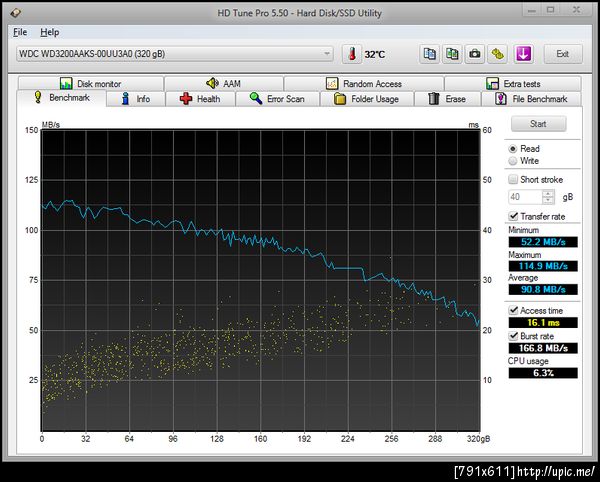Switch to the Health tab
This screenshot has height=482, width=600.
click(200, 99)
